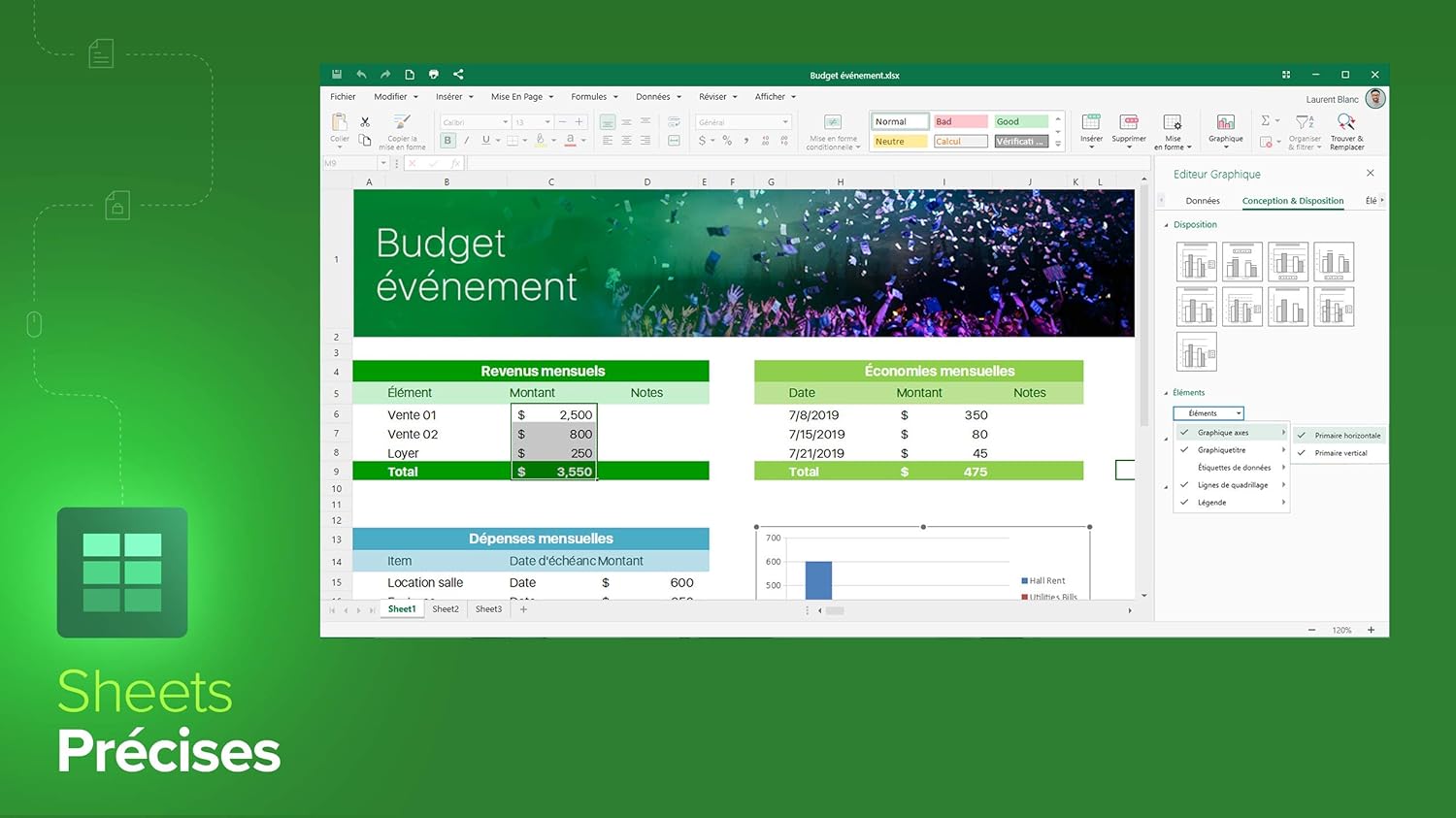
Task: Cut selection with the scissors icon
Action: [x=365, y=121]
